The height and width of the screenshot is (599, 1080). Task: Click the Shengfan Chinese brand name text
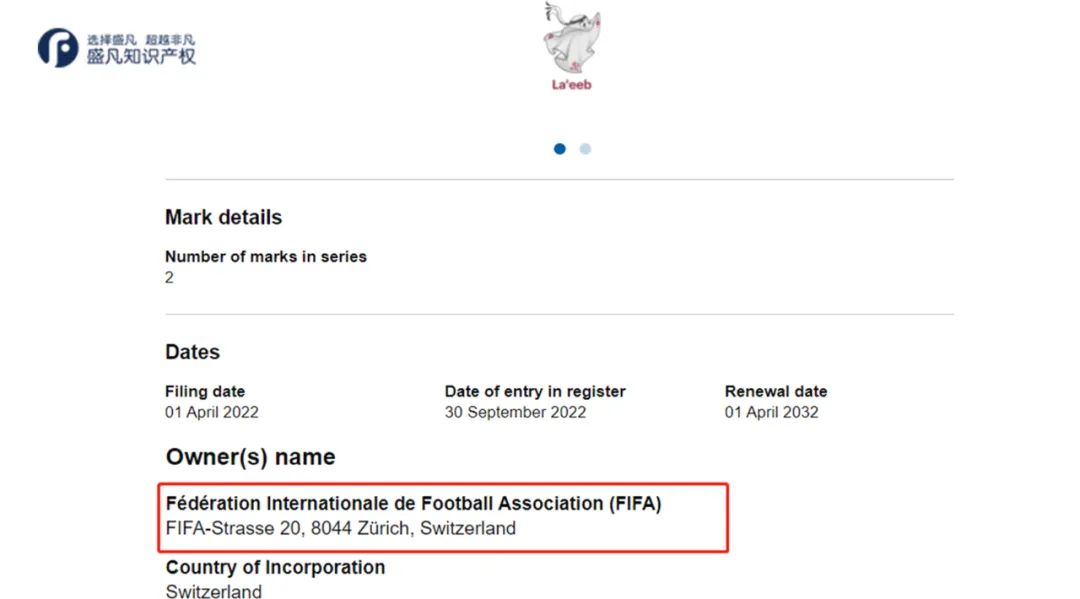pyautogui.click(x=148, y=55)
